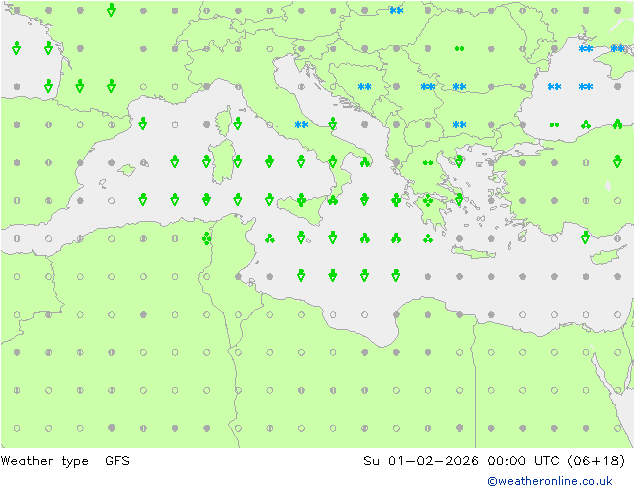This screenshot has height=490, width=634.
Task: Open the weatheronline.co.uk copyright link
Action: tap(549, 481)
